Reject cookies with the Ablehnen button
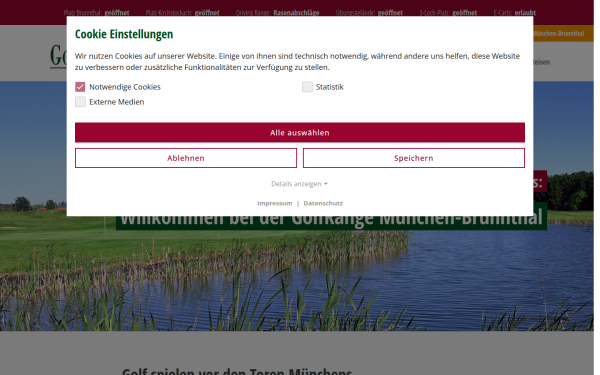Viewport: 600px width, 375px height. pyautogui.click(x=186, y=158)
